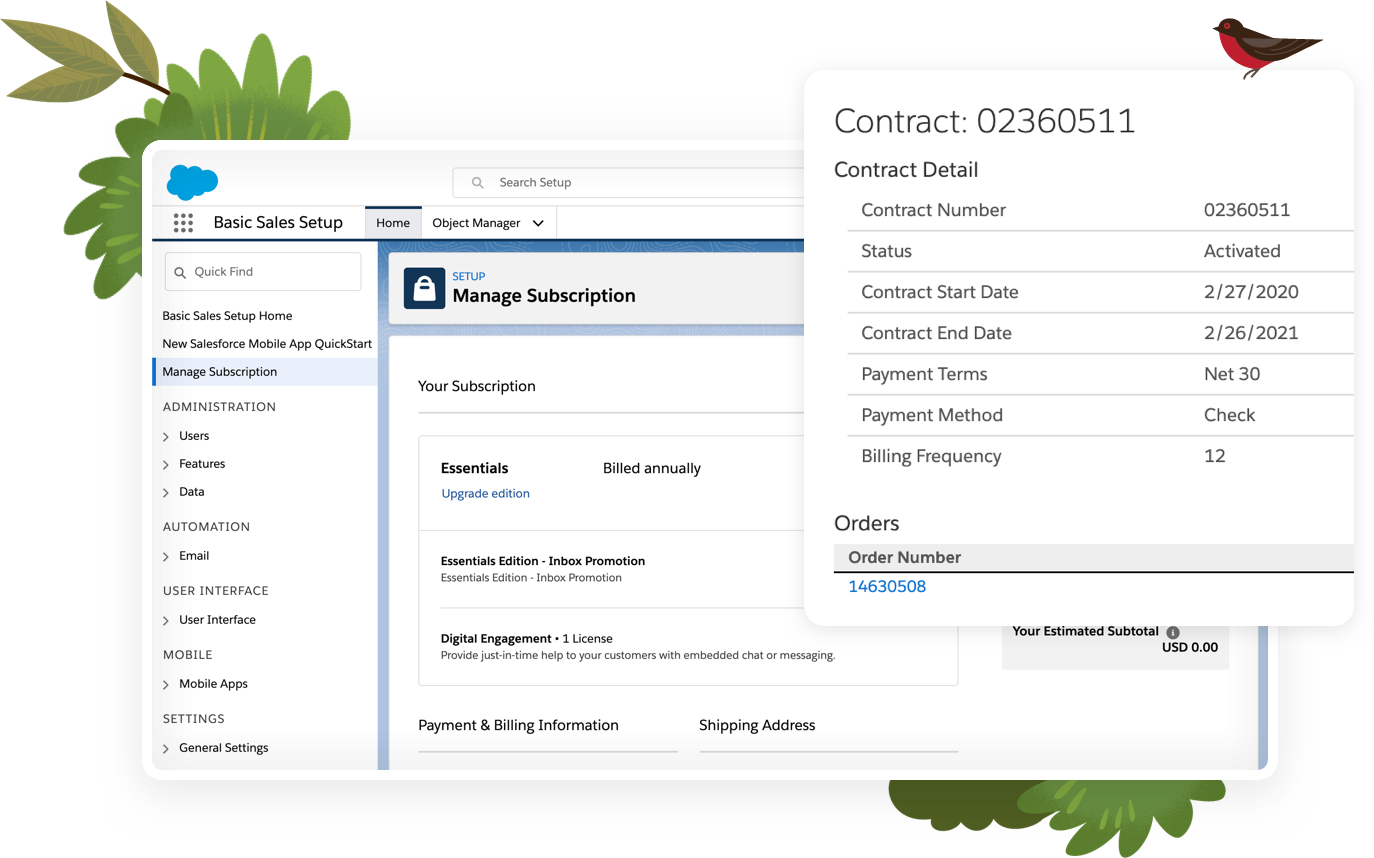Click the contract end date 2/26/2021
Image resolution: width=1374 pixels, height=858 pixels.
click(x=1251, y=333)
